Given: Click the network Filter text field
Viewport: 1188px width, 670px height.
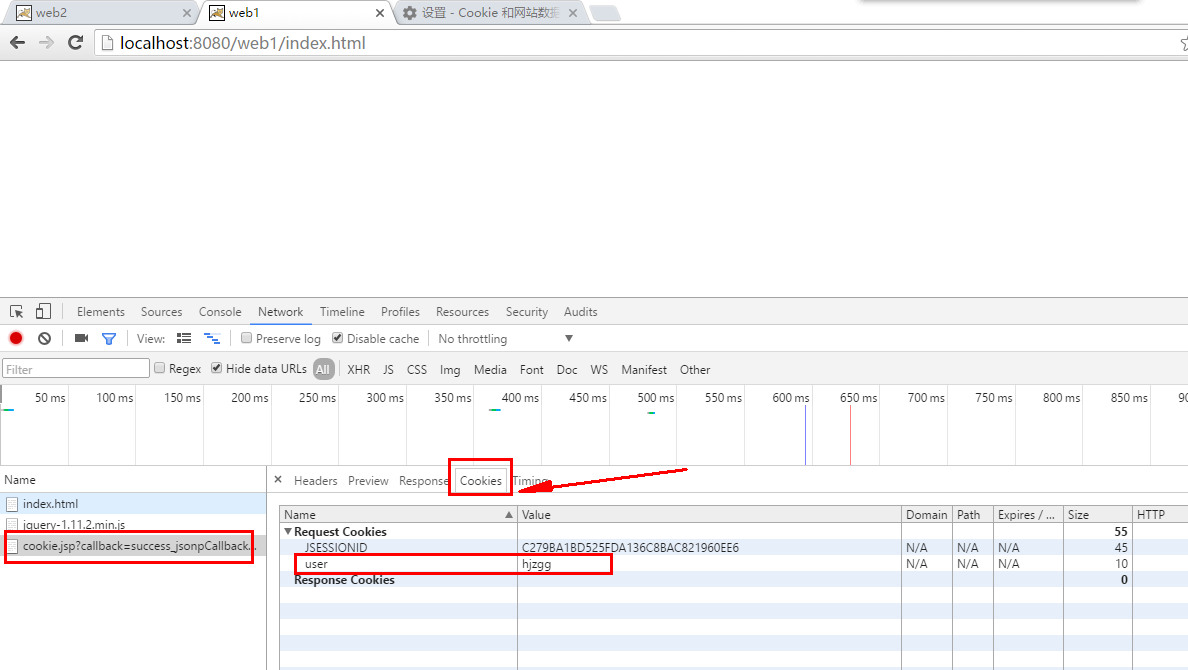Looking at the screenshot, I should [76, 370].
